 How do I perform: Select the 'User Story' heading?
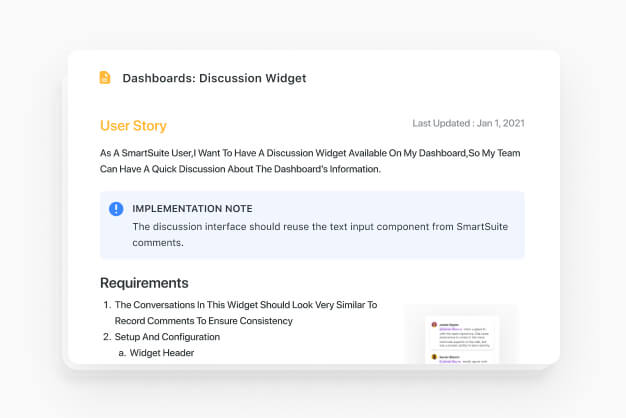(x=133, y=126)
